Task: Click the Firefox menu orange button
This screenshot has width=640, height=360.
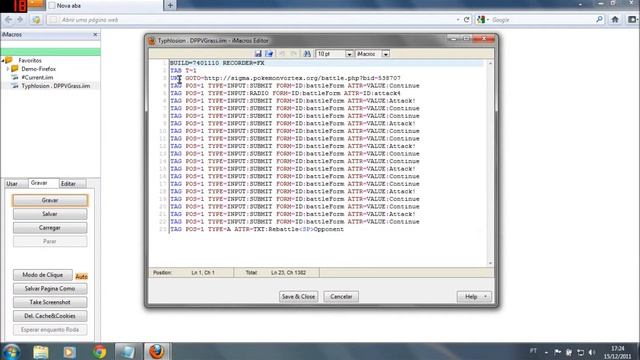Action: pyautogui.click(x=36, y=4)
